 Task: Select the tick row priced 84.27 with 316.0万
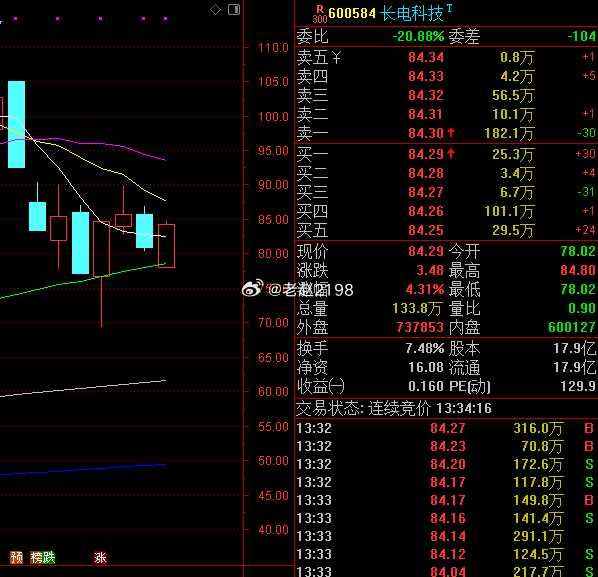[446, 428]
